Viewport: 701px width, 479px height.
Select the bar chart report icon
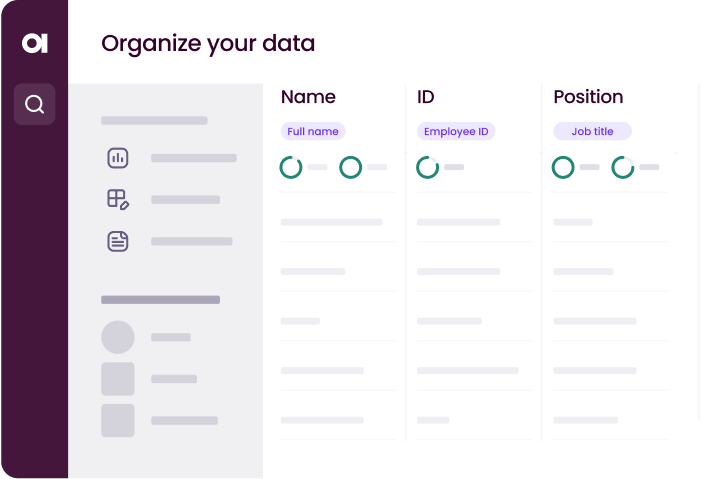pyautogui.click(x=118, y=158)
